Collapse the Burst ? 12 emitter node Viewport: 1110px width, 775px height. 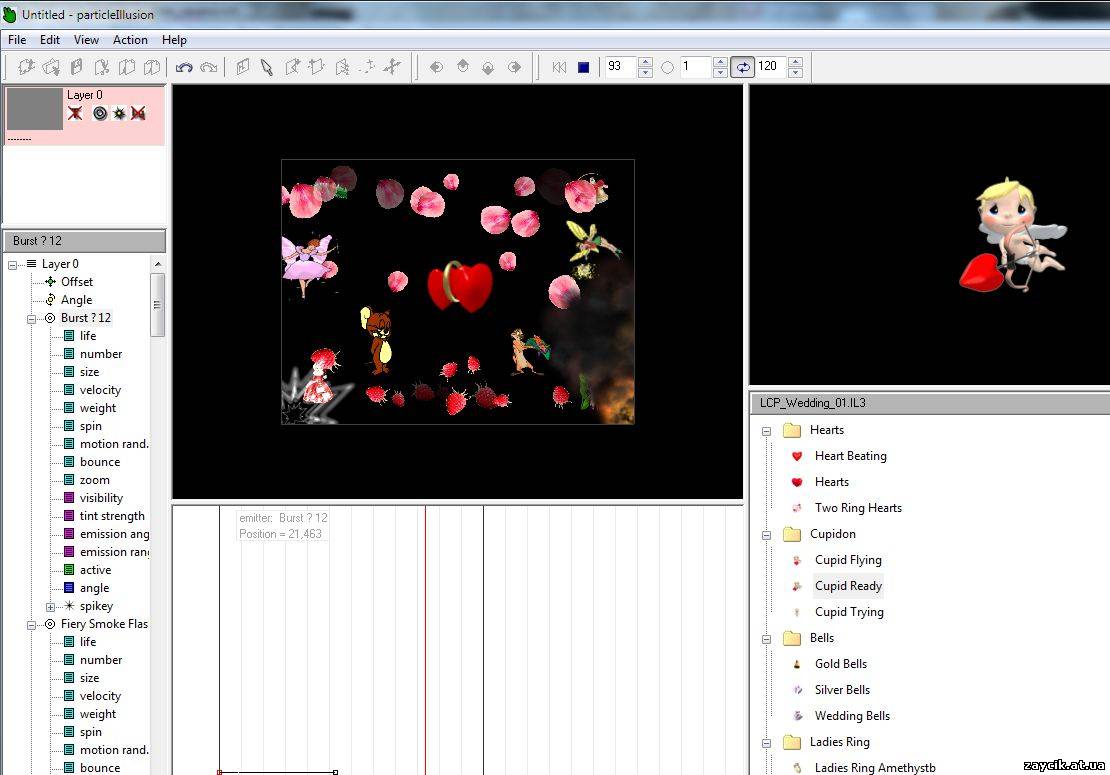31,318
